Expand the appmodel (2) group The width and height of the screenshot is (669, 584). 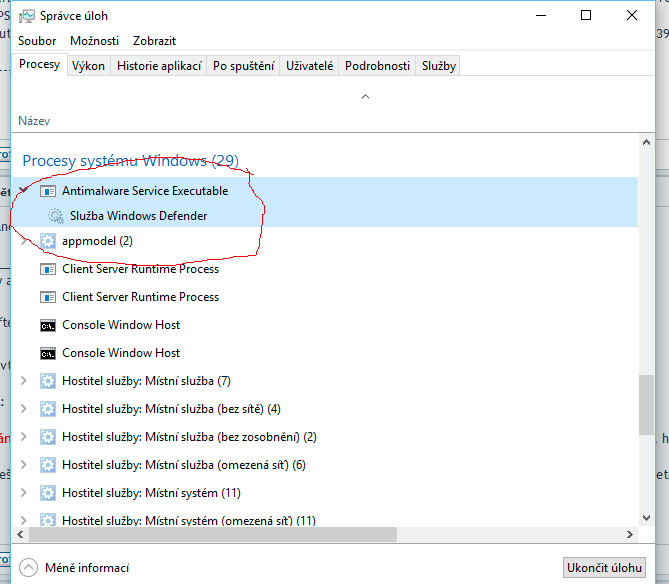24,241
